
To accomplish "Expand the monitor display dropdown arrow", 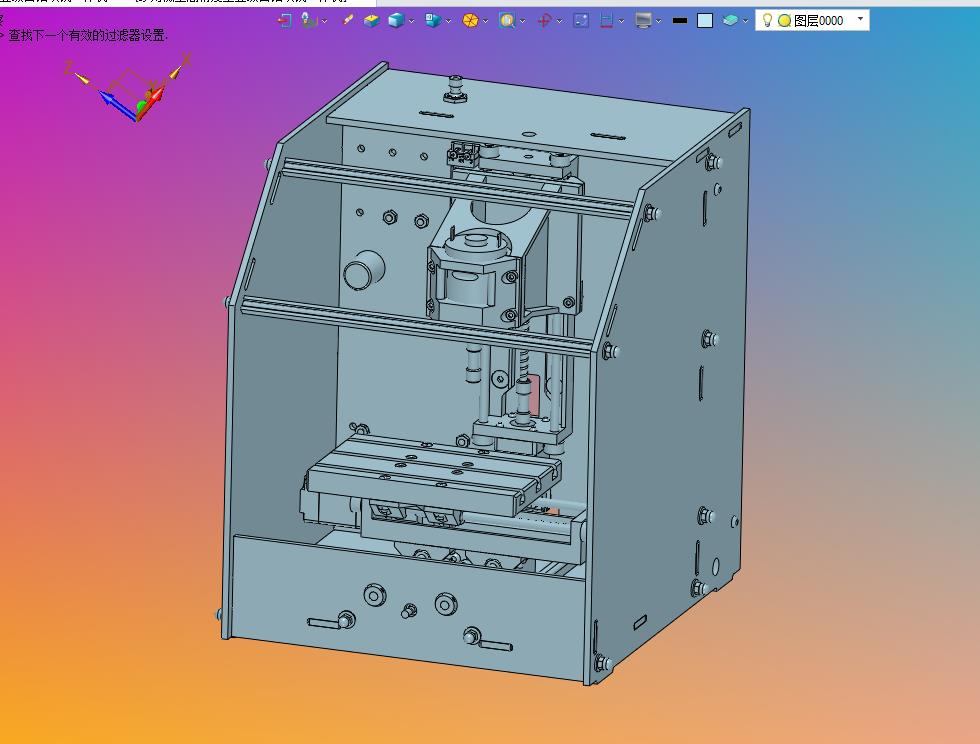I will (659, 21).
